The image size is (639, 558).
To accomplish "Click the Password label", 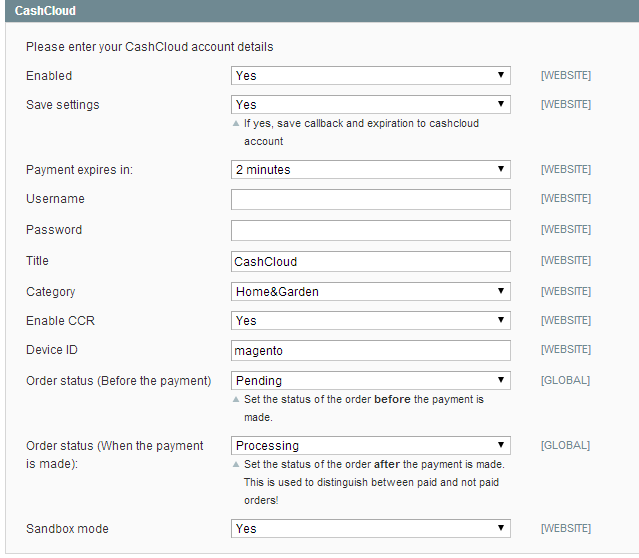I will 54,229.
